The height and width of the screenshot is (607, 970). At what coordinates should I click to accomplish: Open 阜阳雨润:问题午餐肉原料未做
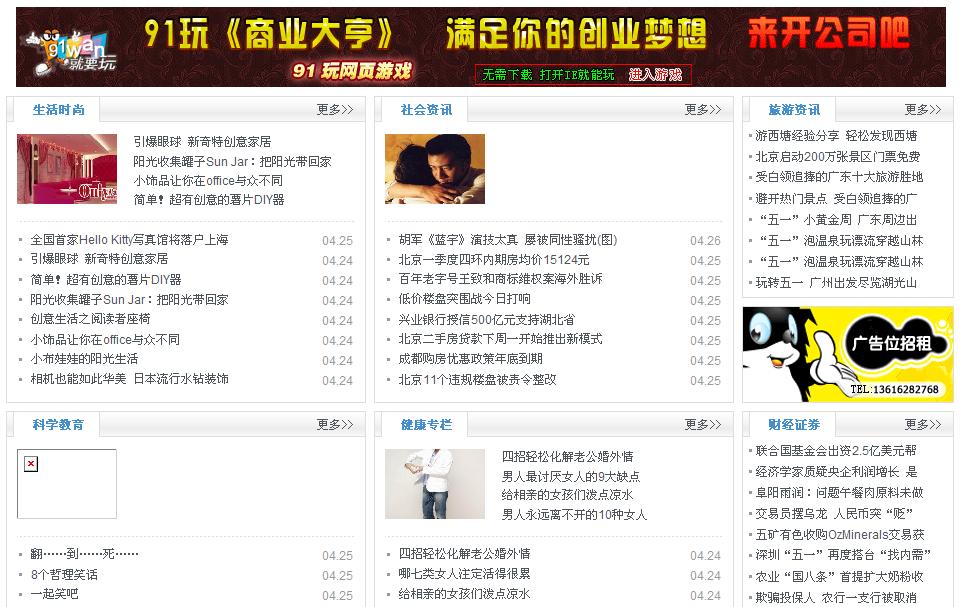pyautogui.click(x=839, y=493)
